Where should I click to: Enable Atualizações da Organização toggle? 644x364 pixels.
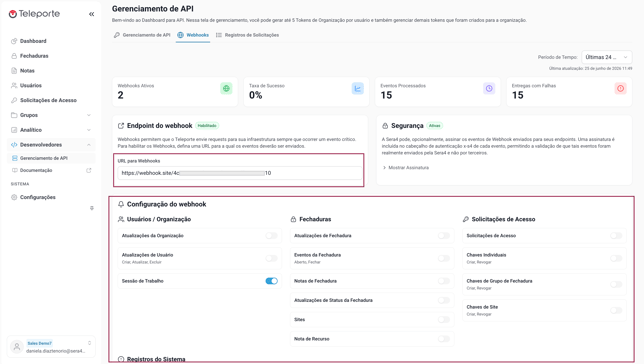point(271,236)
